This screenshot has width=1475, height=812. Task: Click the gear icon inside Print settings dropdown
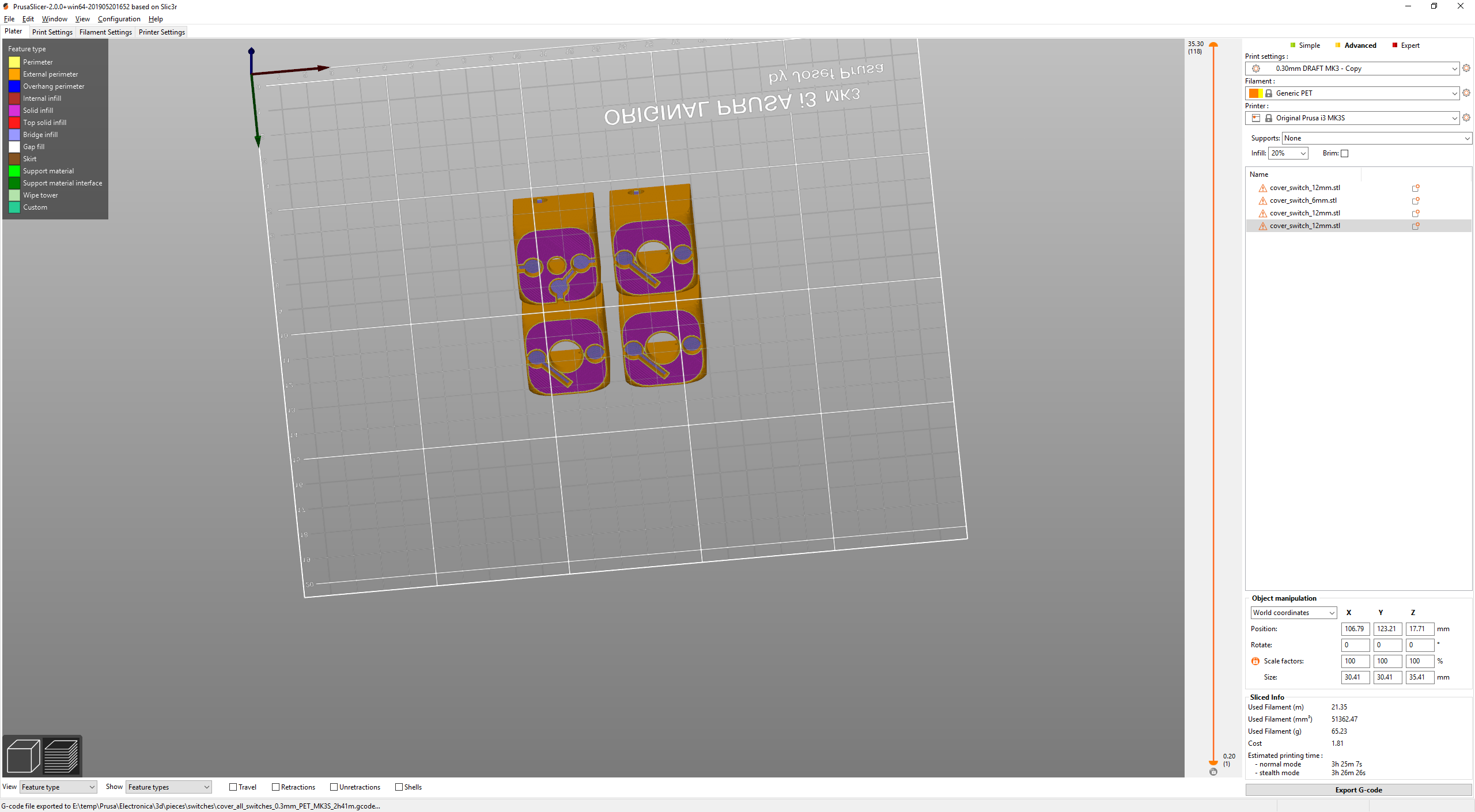(x=1256, y=69)
